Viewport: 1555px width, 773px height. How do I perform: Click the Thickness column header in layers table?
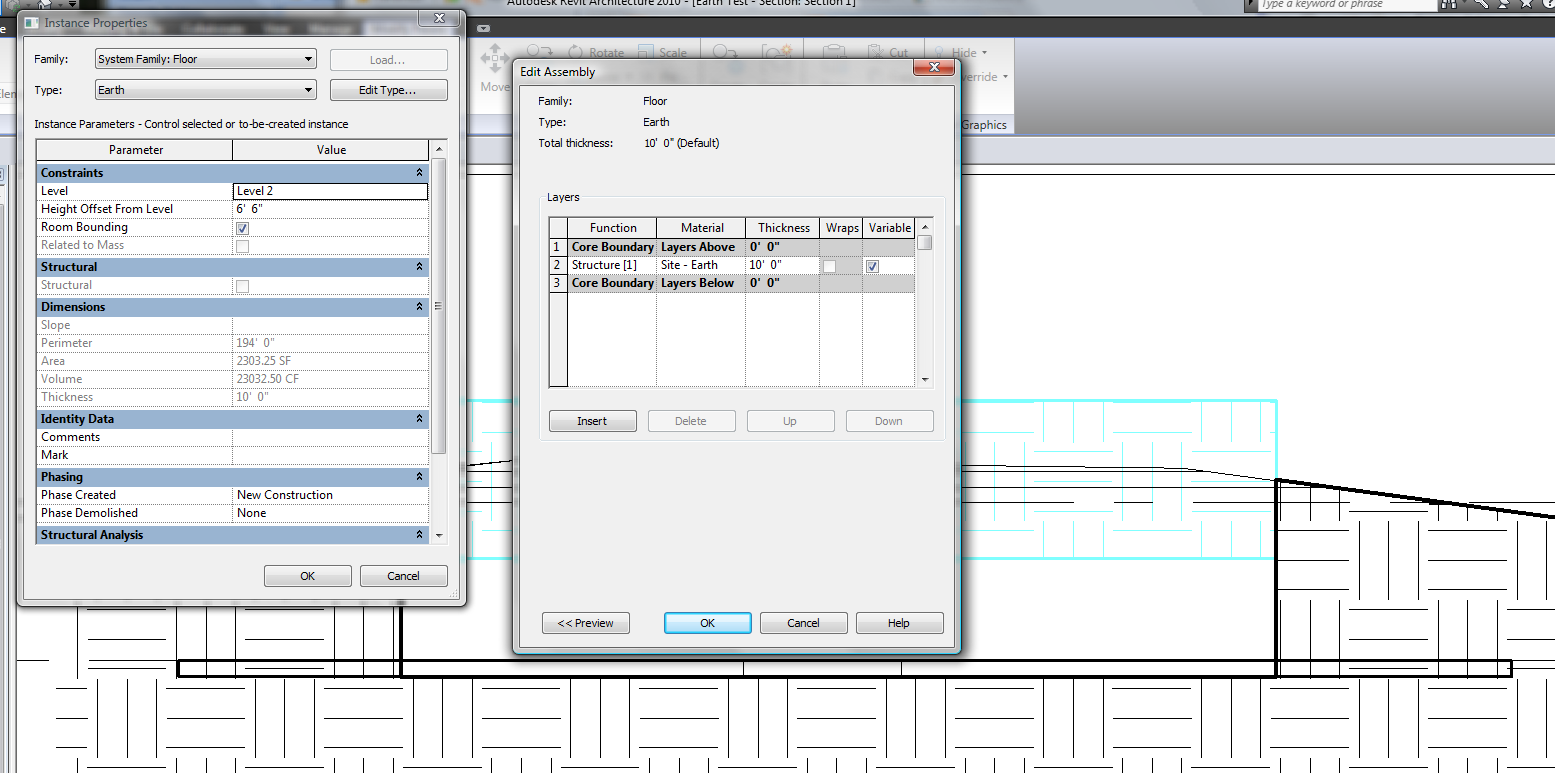click(x=782, y=228)
